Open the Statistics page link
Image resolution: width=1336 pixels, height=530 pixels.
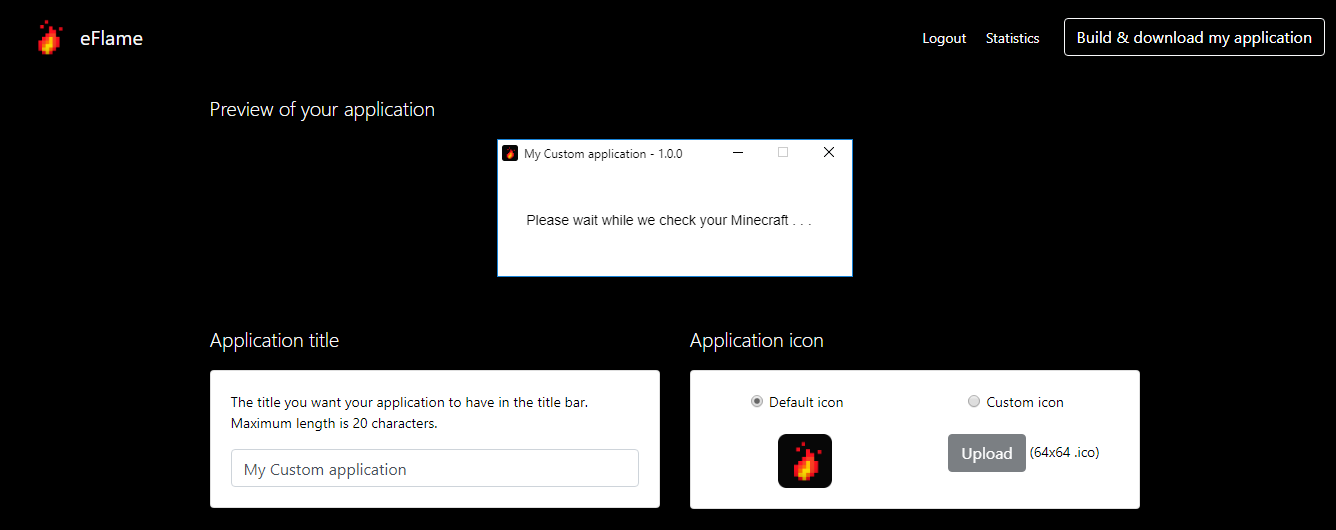[1012, 38]
